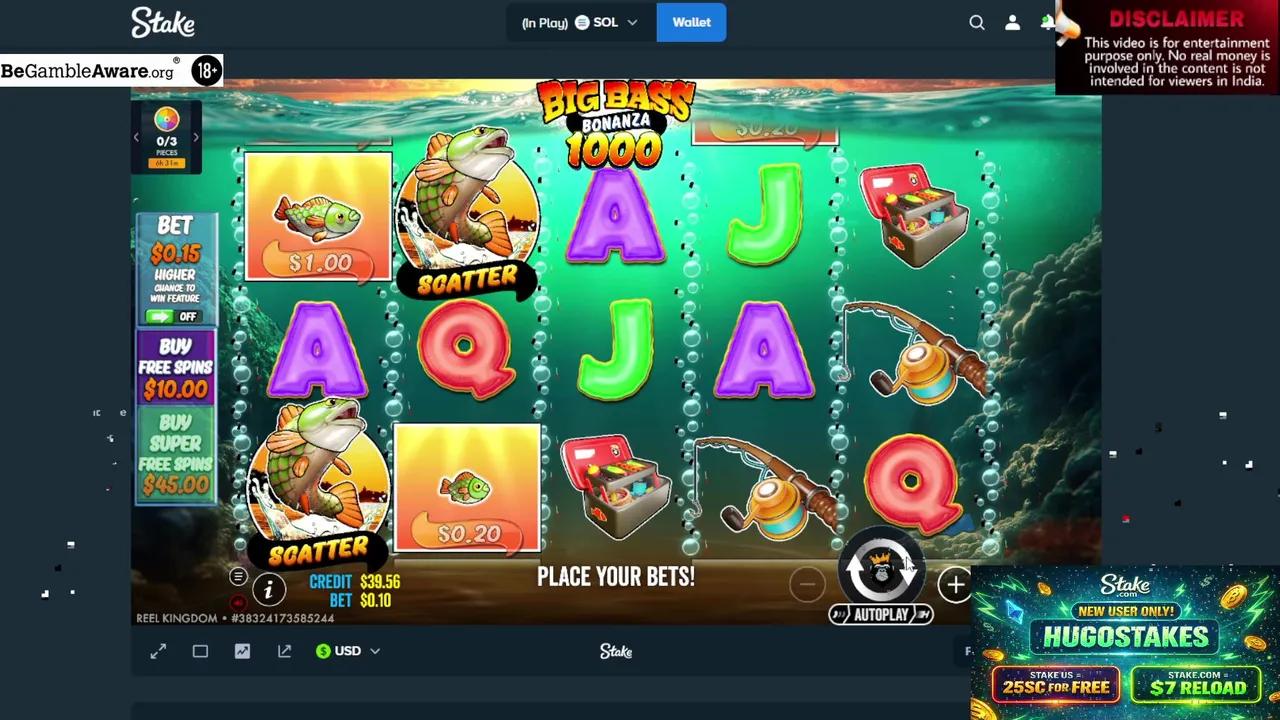Enter fullscreen with the expand arrows icon
This screenshot has width=1280, height=720.
[x=158, y=651]
